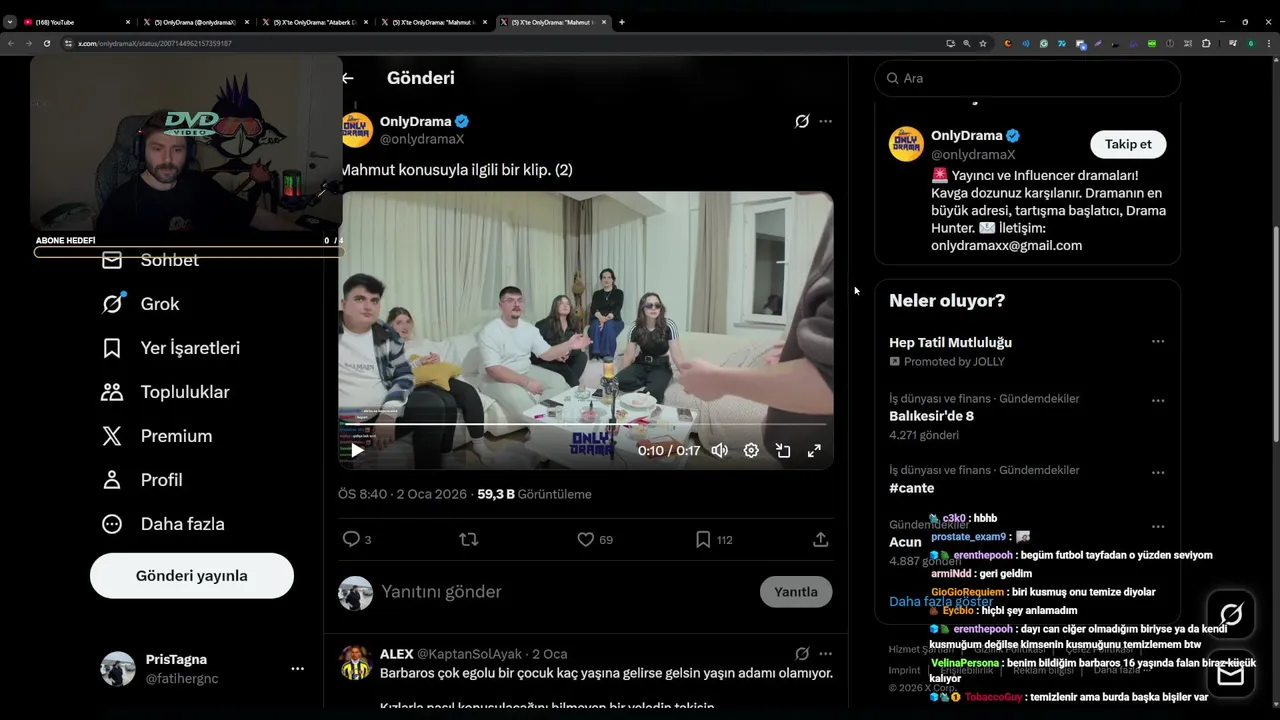Image resolution: width=1280 pixels, height=720 pixels.
Task: Enter fullscreen on the video
Action: coord(814,451)
